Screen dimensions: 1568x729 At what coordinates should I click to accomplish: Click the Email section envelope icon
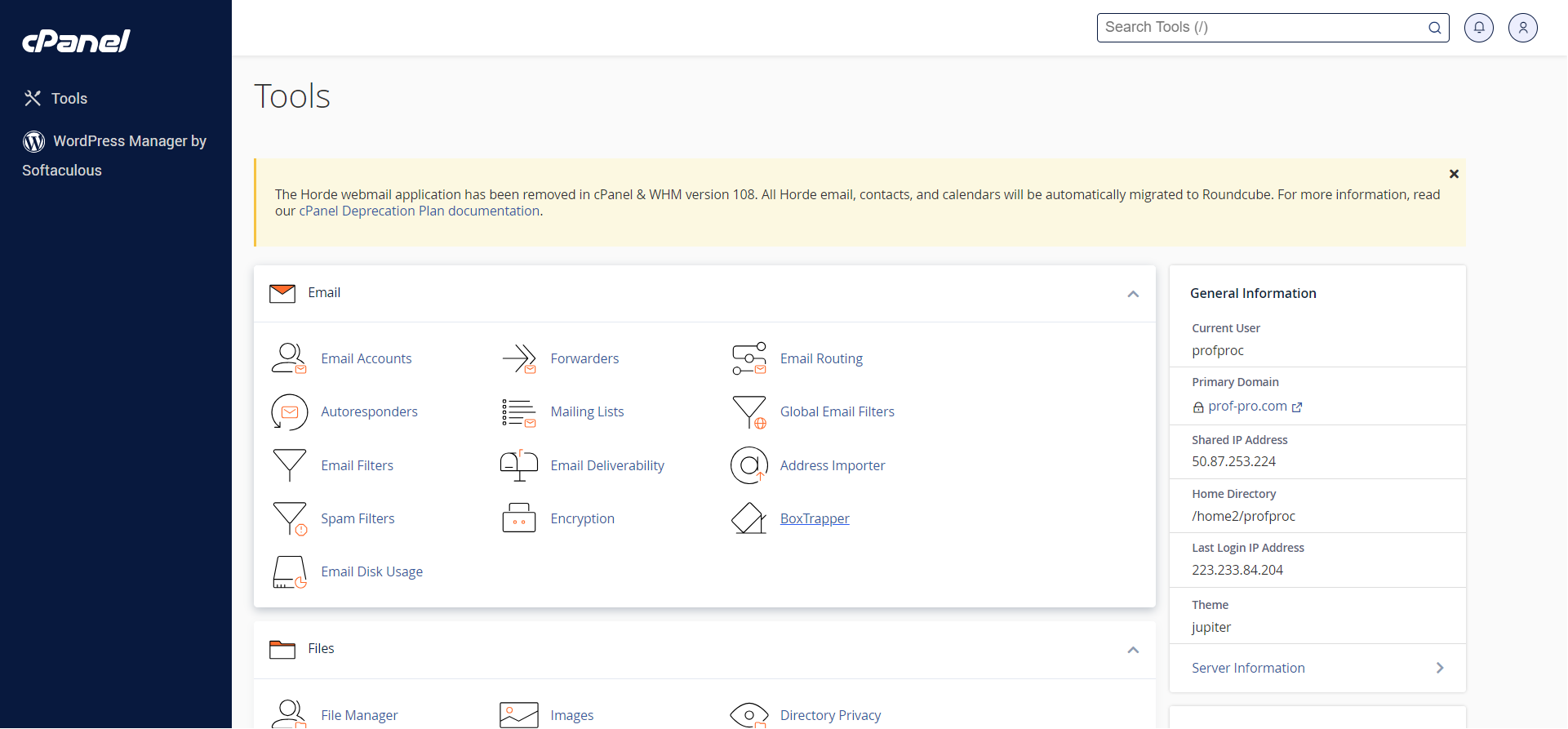[282, 293]
